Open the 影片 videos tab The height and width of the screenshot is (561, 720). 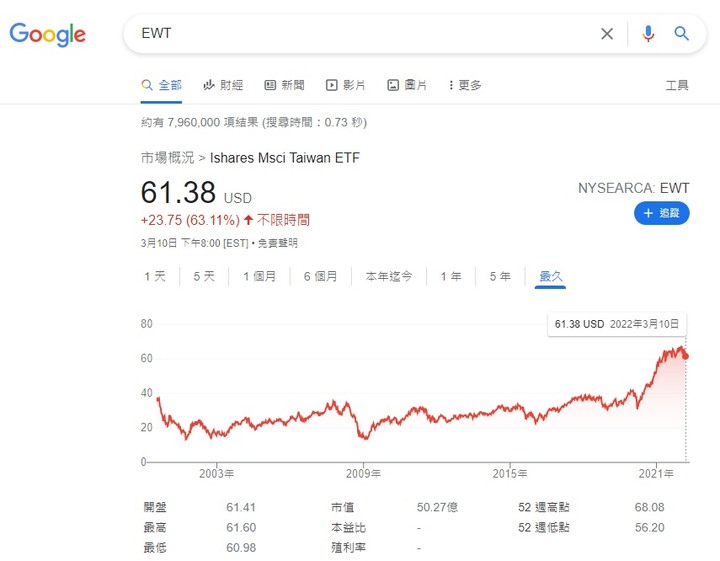click(x=346, y=85)
